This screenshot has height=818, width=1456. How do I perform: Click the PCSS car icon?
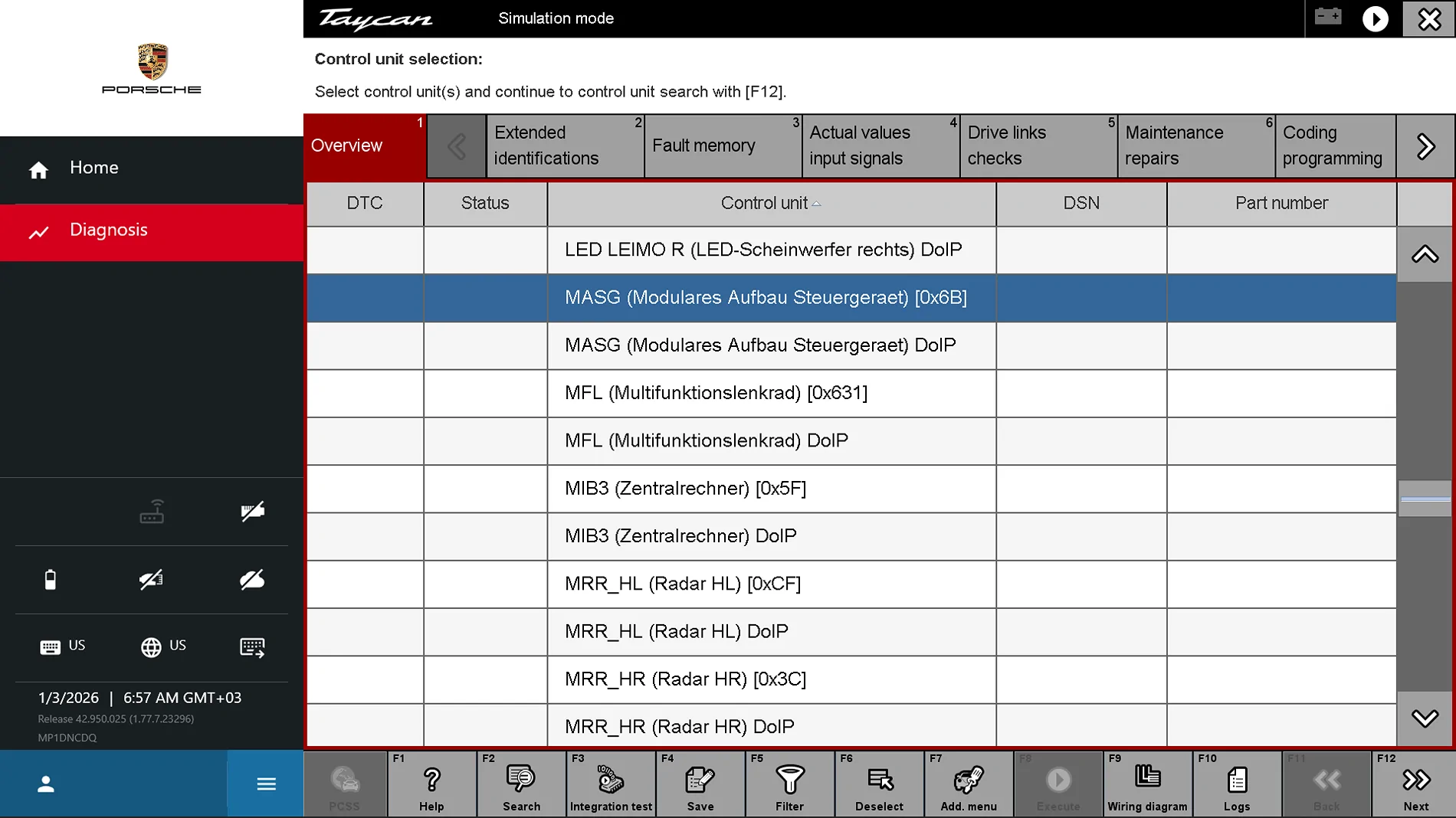pyautogui.click(x=345, y=784)
